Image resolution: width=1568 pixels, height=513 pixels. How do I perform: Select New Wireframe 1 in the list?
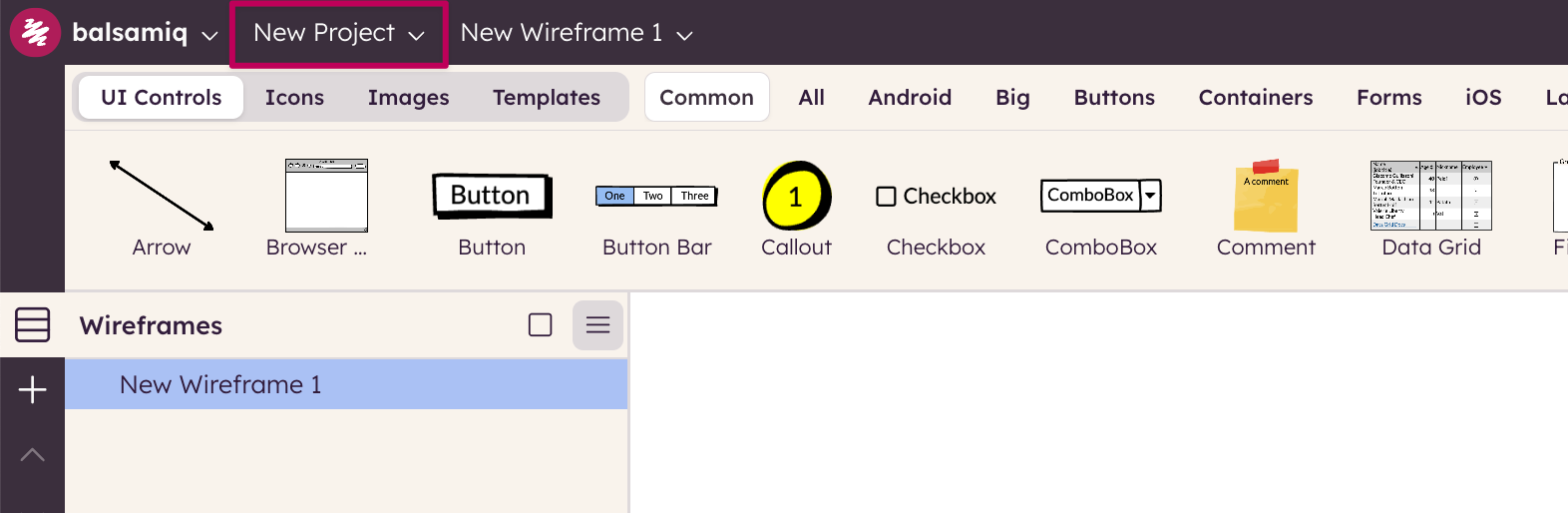[x=220, y=385]
